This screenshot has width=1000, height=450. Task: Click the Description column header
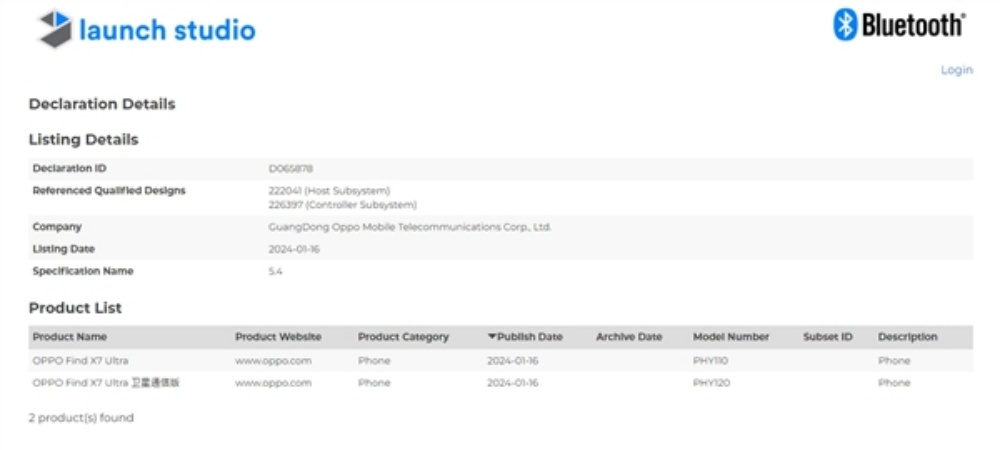(907, 337)
